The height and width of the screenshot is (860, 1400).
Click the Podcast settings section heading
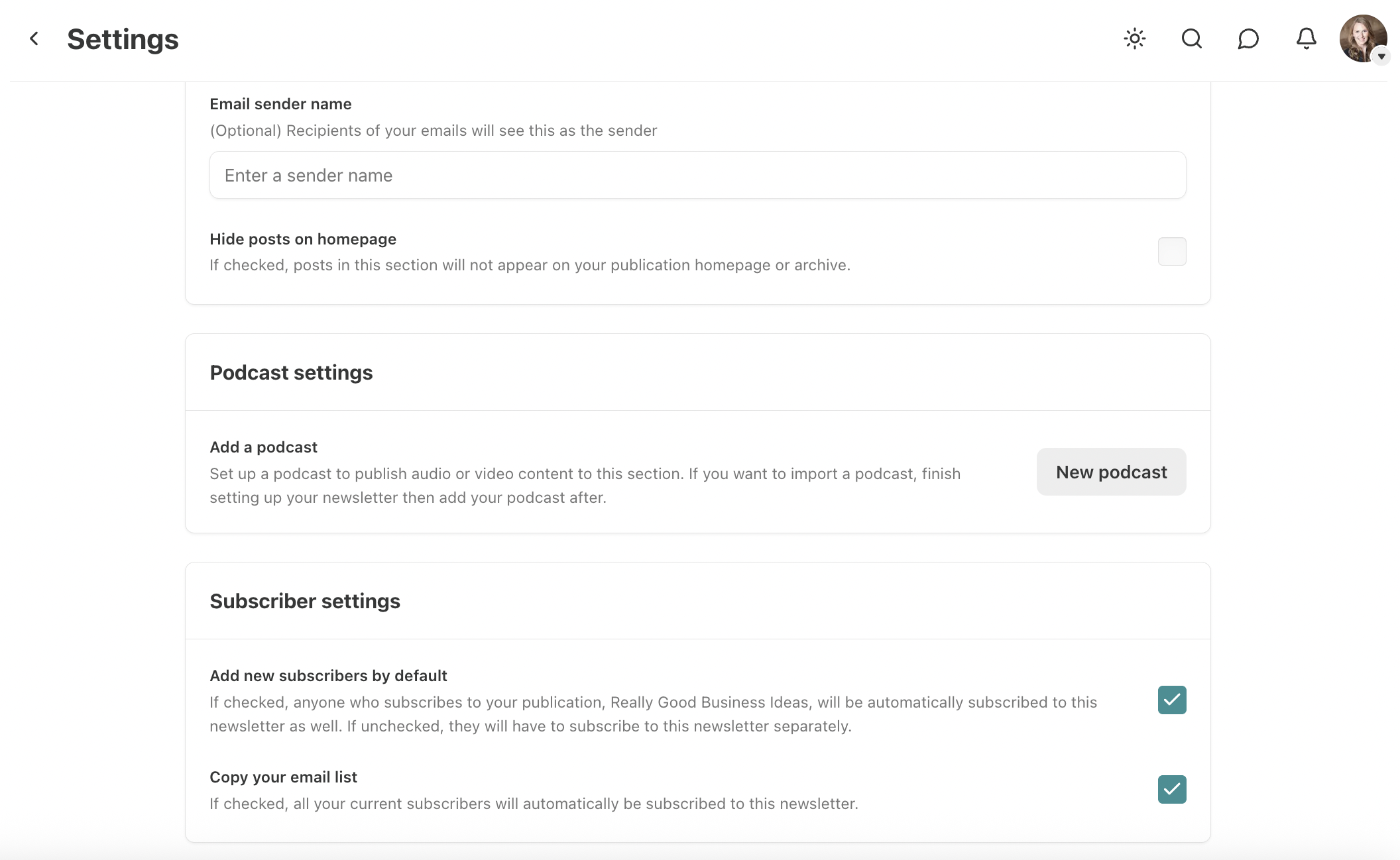pos(291,372)
